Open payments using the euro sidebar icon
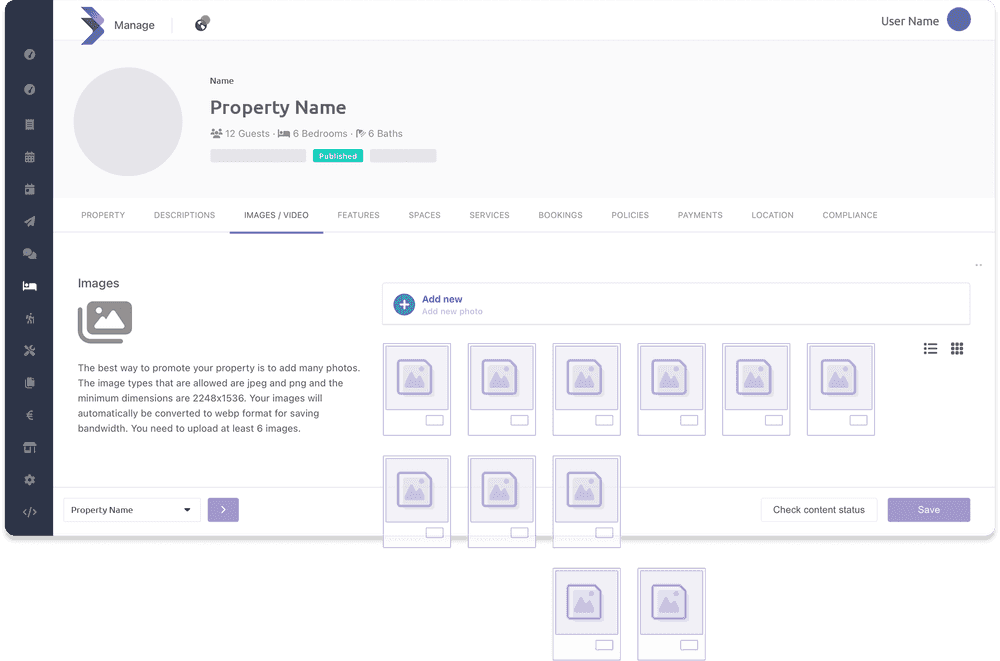This screenshot has width=1000, height=661. tap(29, 415)
